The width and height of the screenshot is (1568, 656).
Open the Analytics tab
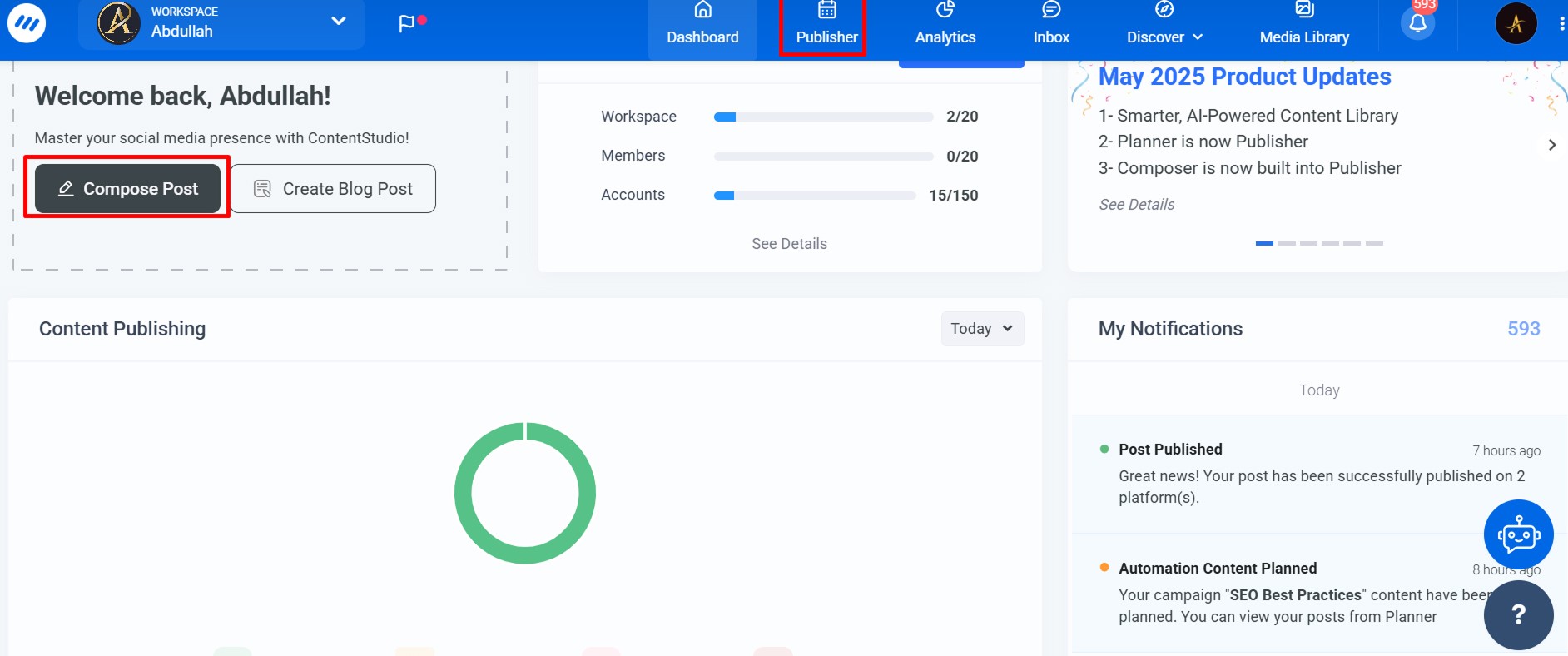[x=945, y=25]
